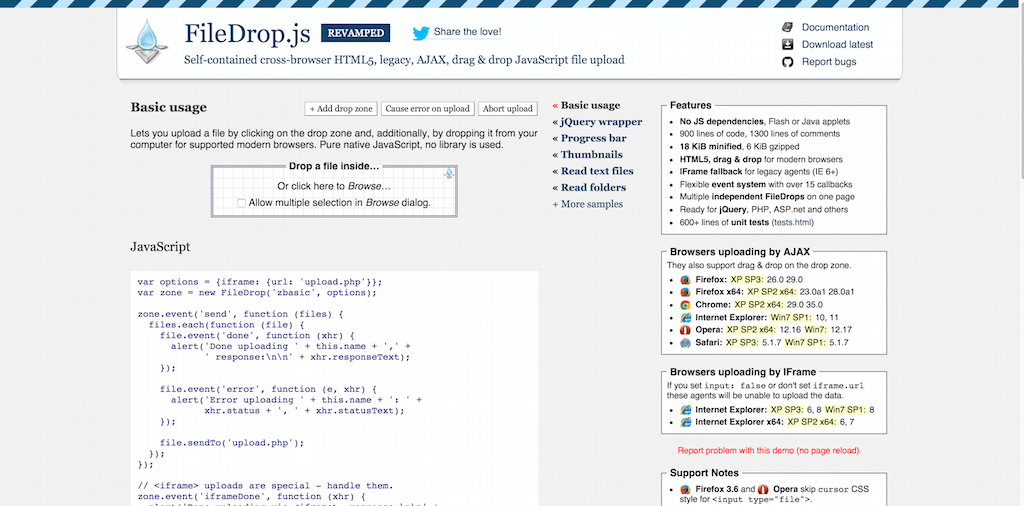
Task: Click the Safari browser icon
Action: coord(685,342)
